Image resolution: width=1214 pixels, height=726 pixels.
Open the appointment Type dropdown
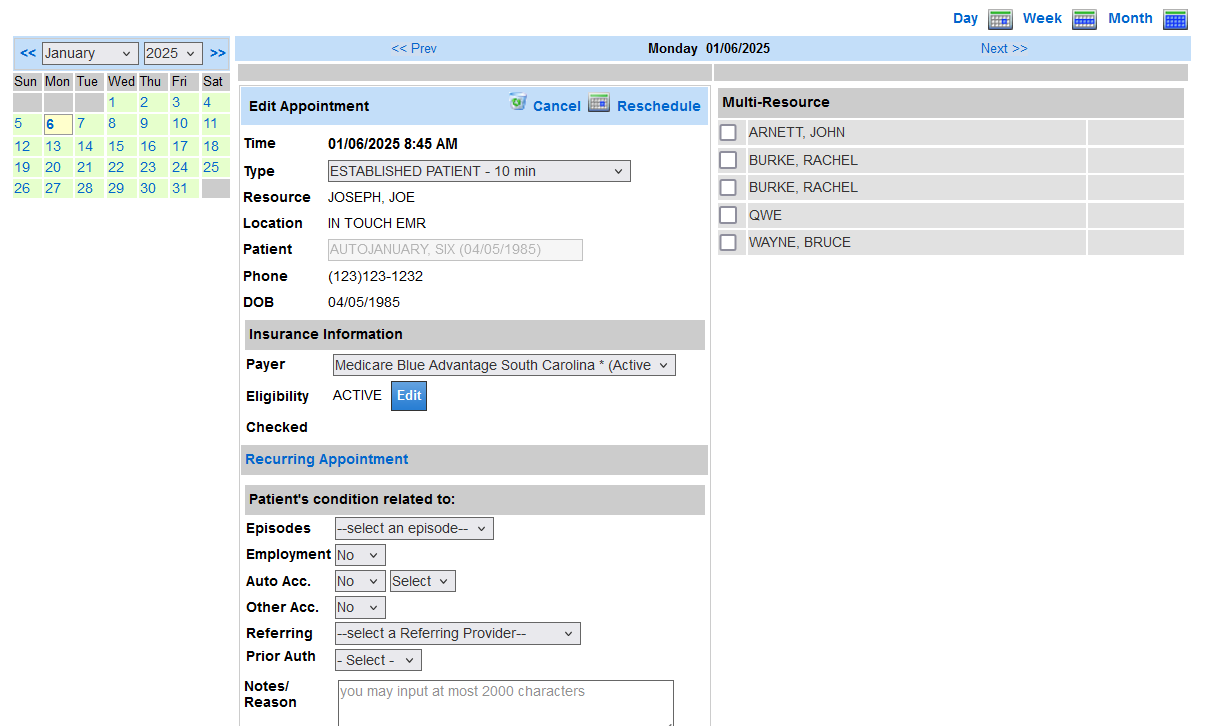coord(479,171)
